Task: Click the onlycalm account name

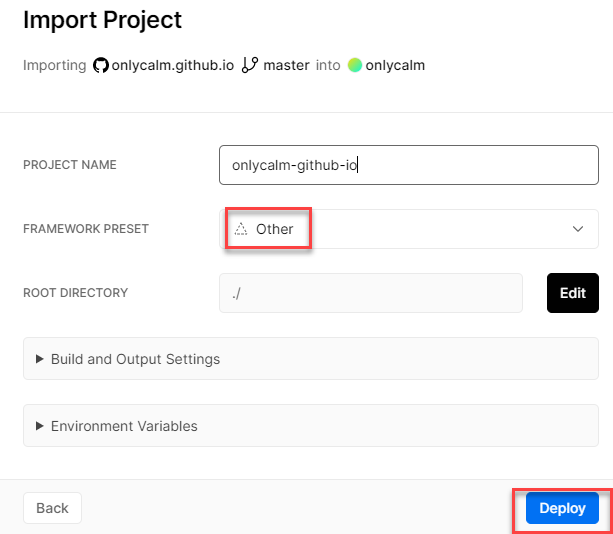Action: [395, 65]
